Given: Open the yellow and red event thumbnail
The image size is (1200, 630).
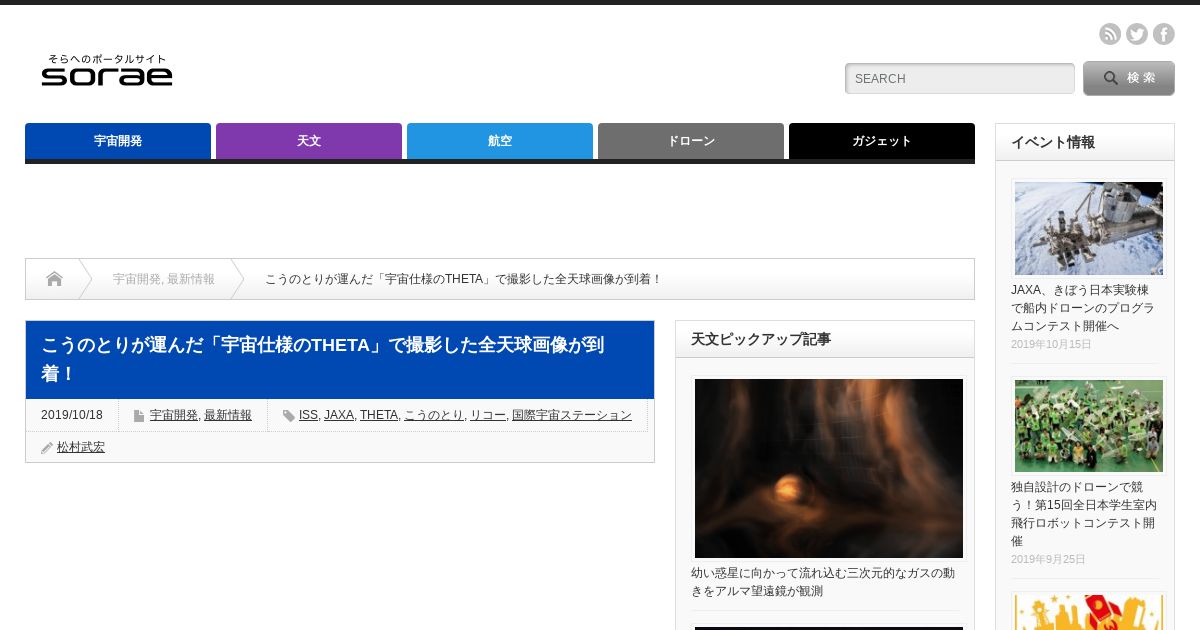Looking at the screenshot, I should [x=1089, y=612].
